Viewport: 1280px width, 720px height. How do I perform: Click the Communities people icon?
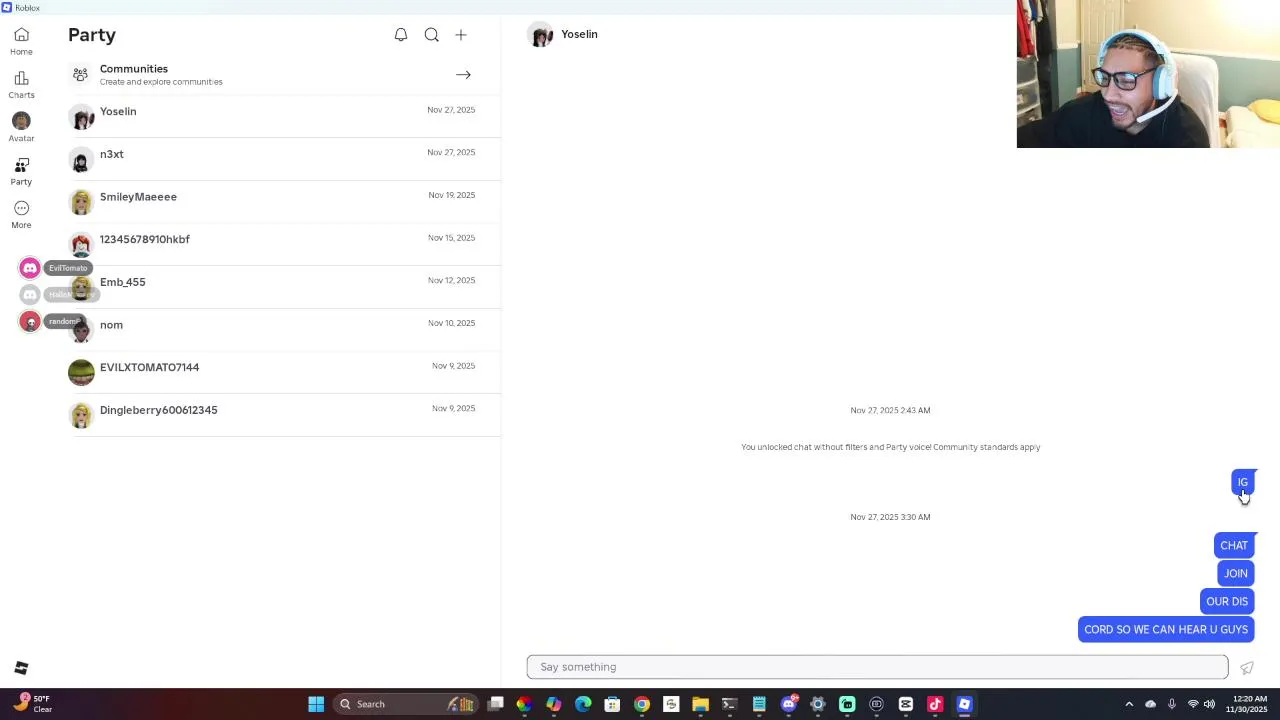(x=81, y=75)
